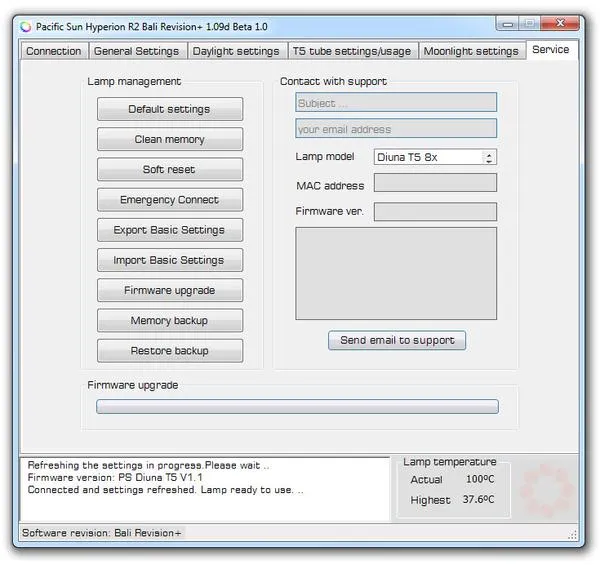Click the log line 'Firmware version: PS Diuna T5 V1.1'
This screenshot has width=600, height=569.
[x=115, y=478]
